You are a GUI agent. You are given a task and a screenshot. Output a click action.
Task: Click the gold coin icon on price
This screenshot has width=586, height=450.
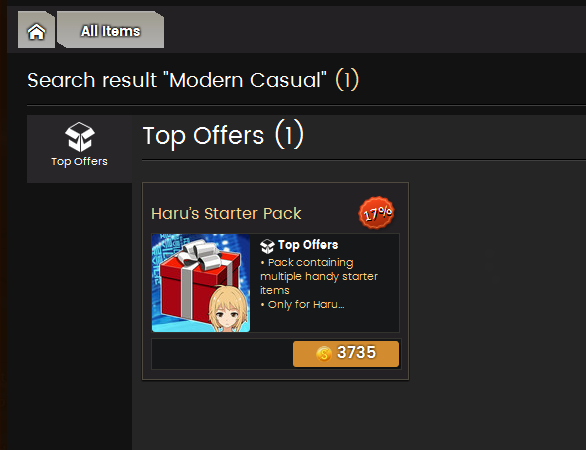(324, 354)
